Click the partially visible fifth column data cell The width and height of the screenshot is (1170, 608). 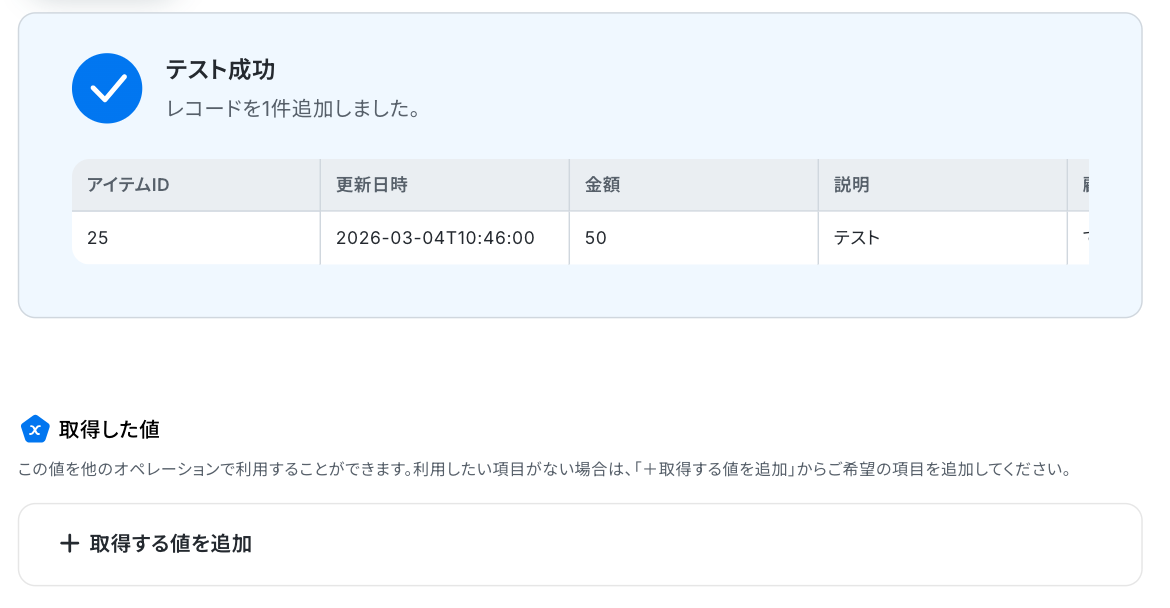coord(1079,238)
